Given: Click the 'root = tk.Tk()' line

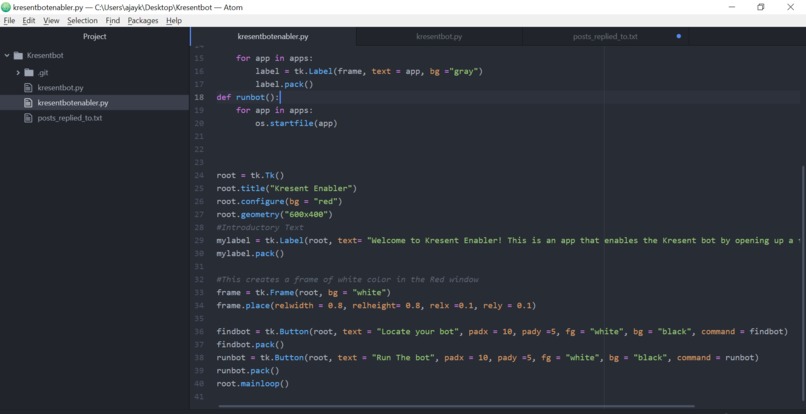Looking at the screenshot, I should coord(250,175).
